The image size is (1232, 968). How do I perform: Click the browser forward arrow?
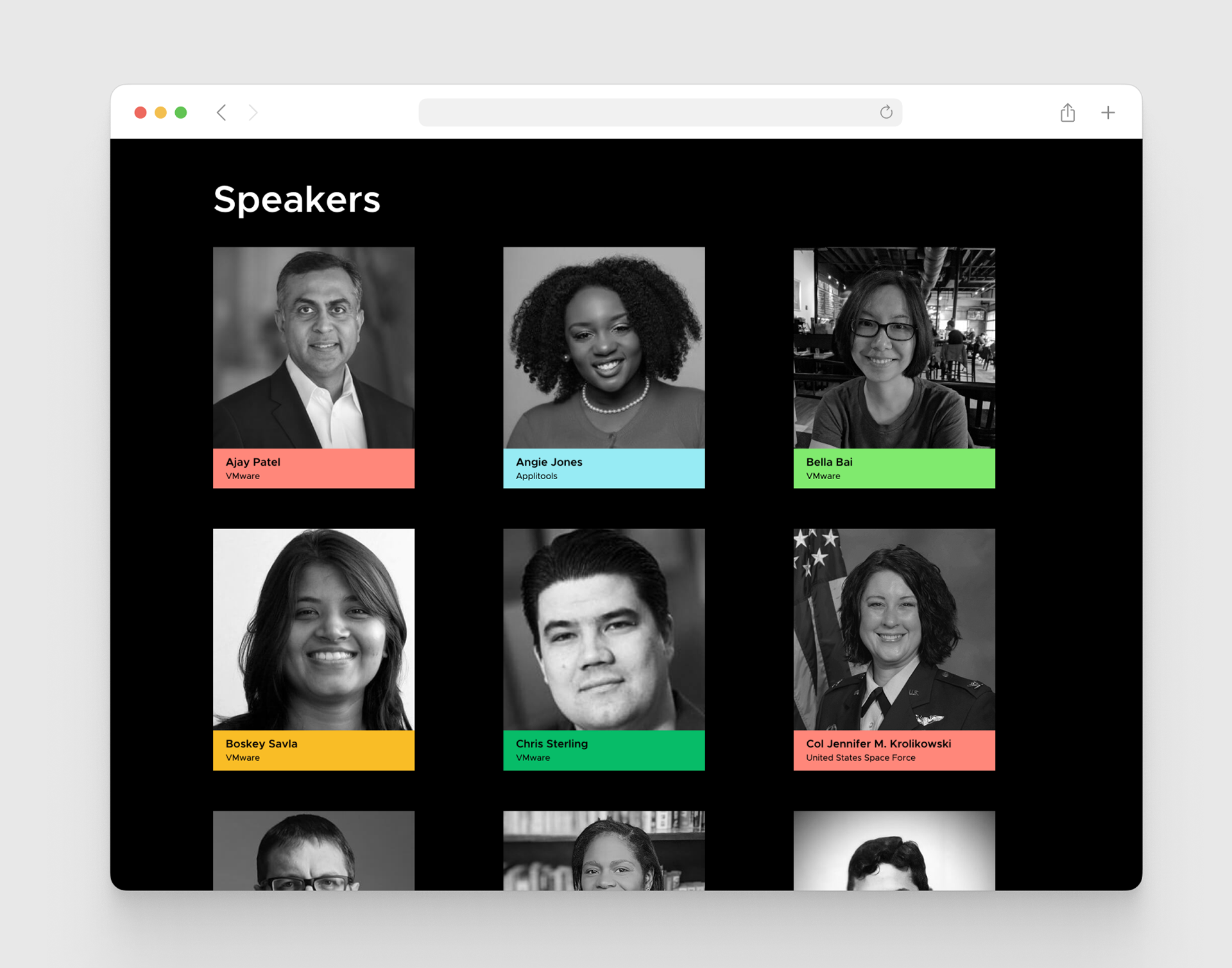(x=253, y=113)
